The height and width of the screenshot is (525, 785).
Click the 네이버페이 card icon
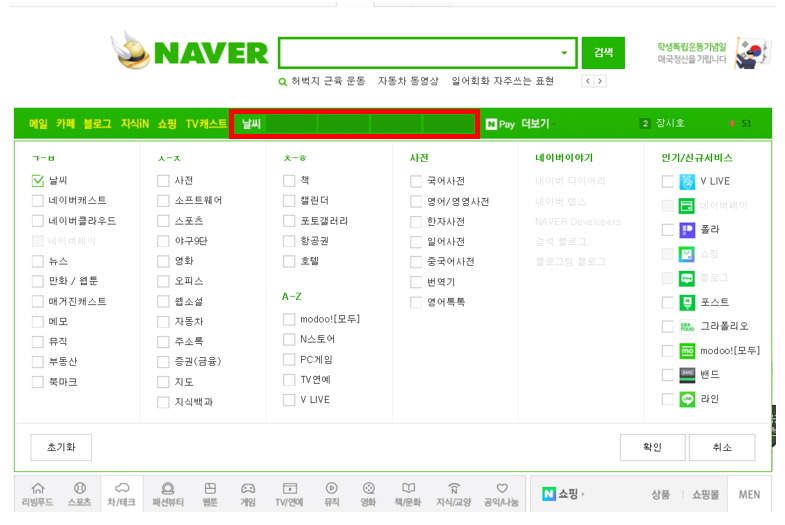click(x=687, y=206)
